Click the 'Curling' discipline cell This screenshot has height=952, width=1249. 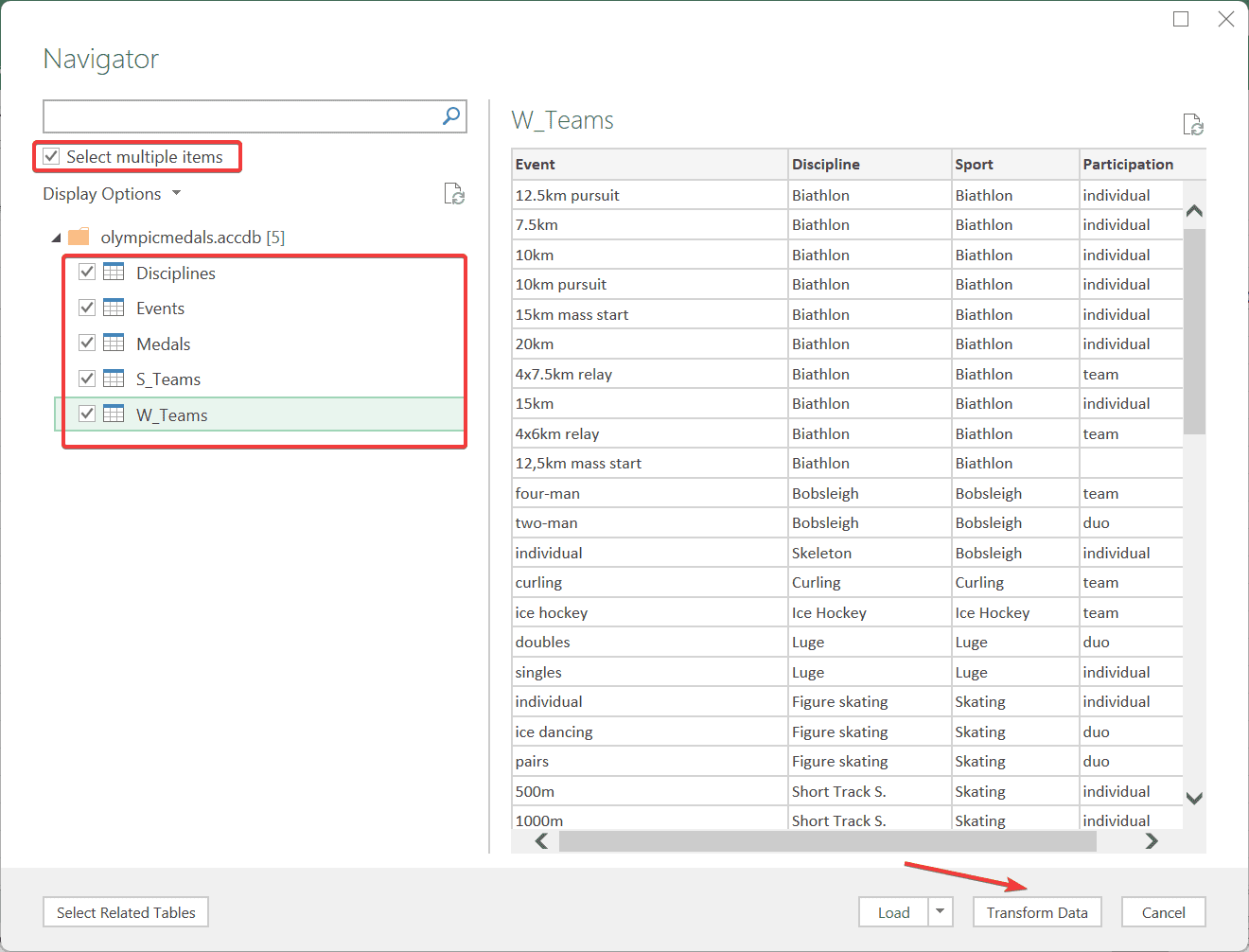[x=870, y=582]
